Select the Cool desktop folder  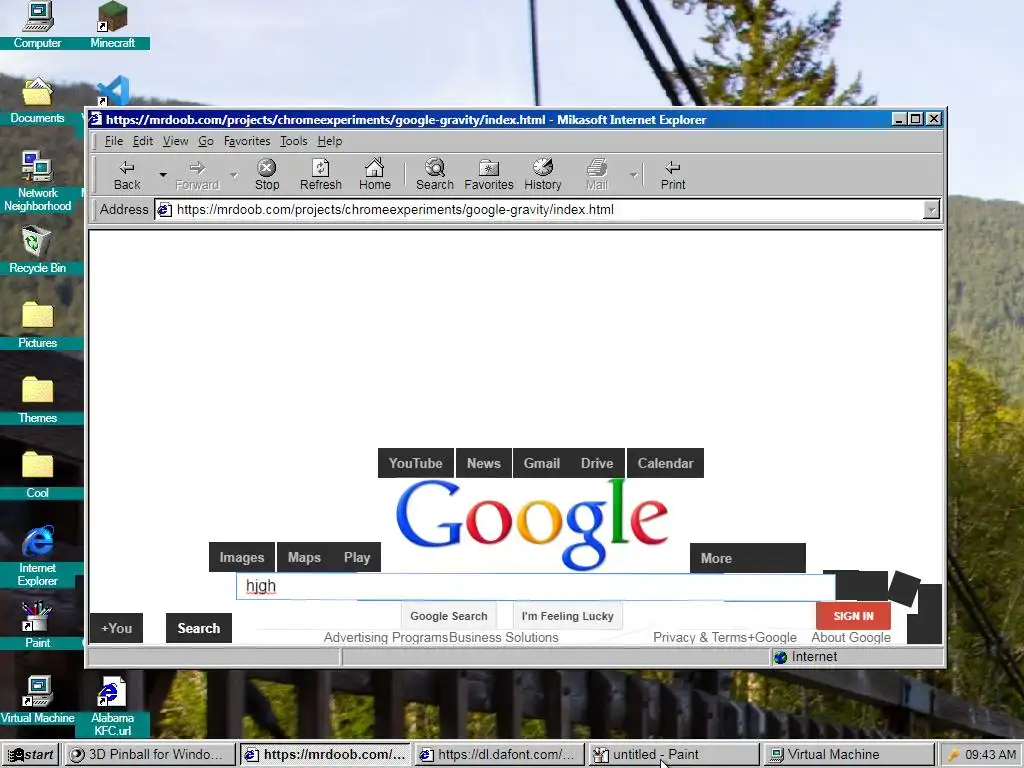coord(37,475)
